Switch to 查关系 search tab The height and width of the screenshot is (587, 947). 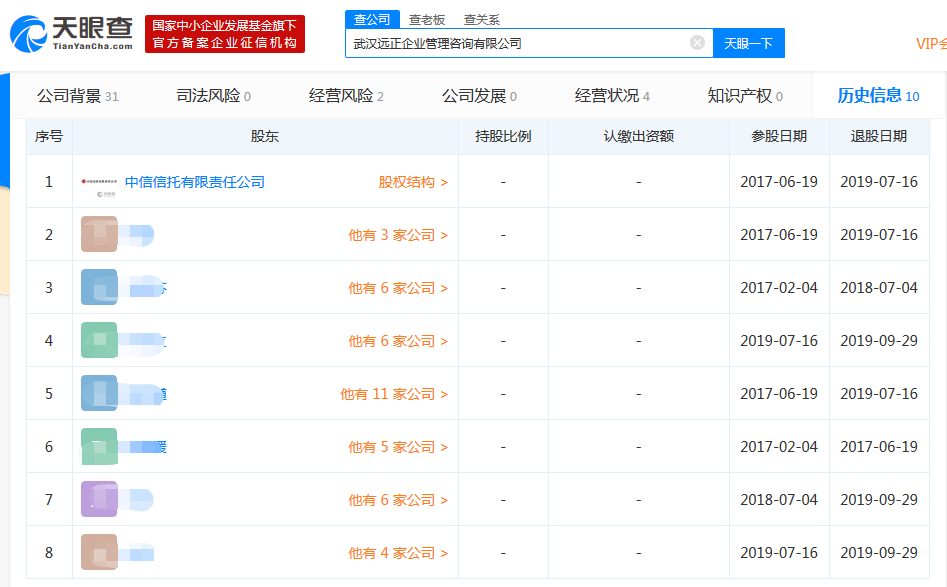tap(482, 20)
